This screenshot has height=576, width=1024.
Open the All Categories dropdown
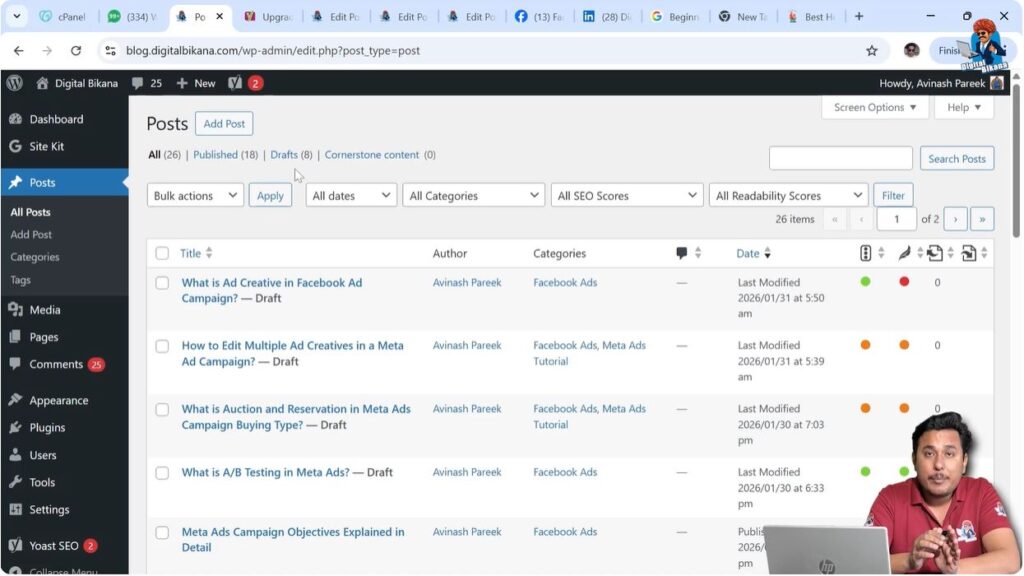pos(472,195)
